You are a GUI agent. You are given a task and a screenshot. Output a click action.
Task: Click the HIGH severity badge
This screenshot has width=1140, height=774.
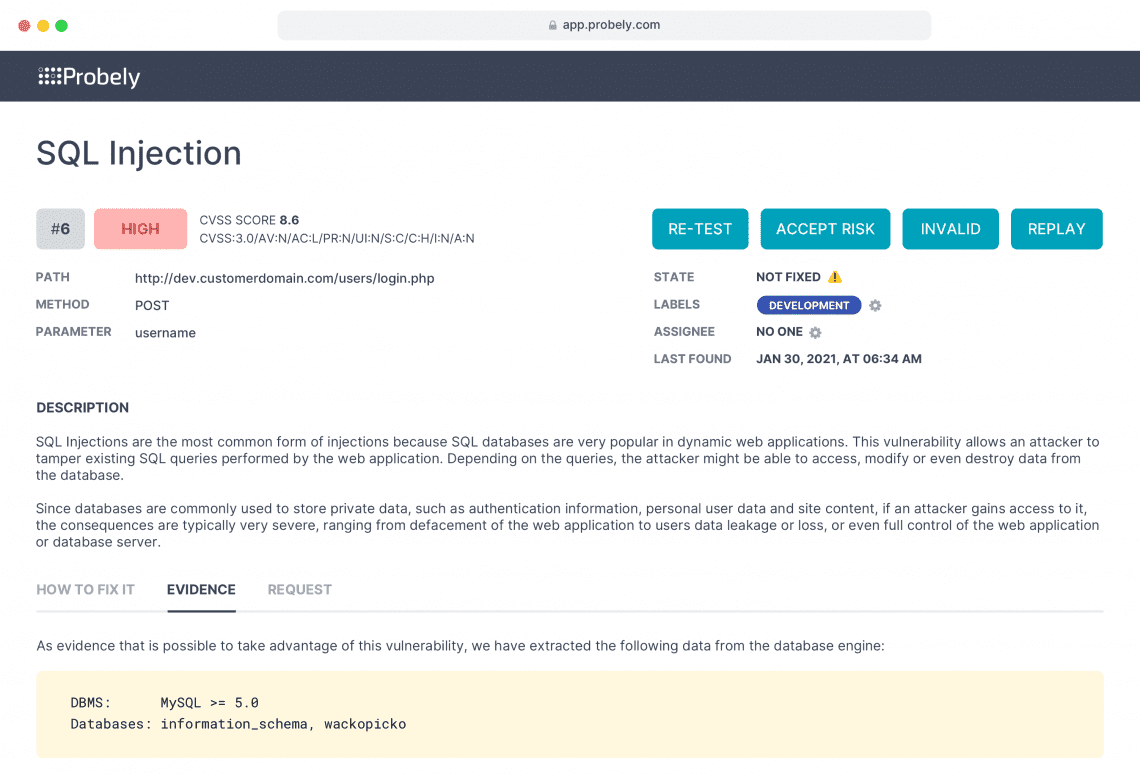point(140,229)
